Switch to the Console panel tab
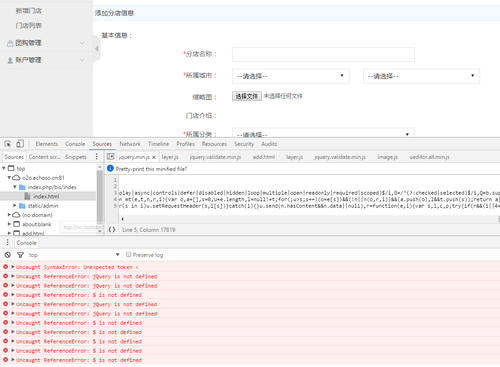Image resolution: width=500 pixels, height=367 pixels. click(x=75, y=144)
